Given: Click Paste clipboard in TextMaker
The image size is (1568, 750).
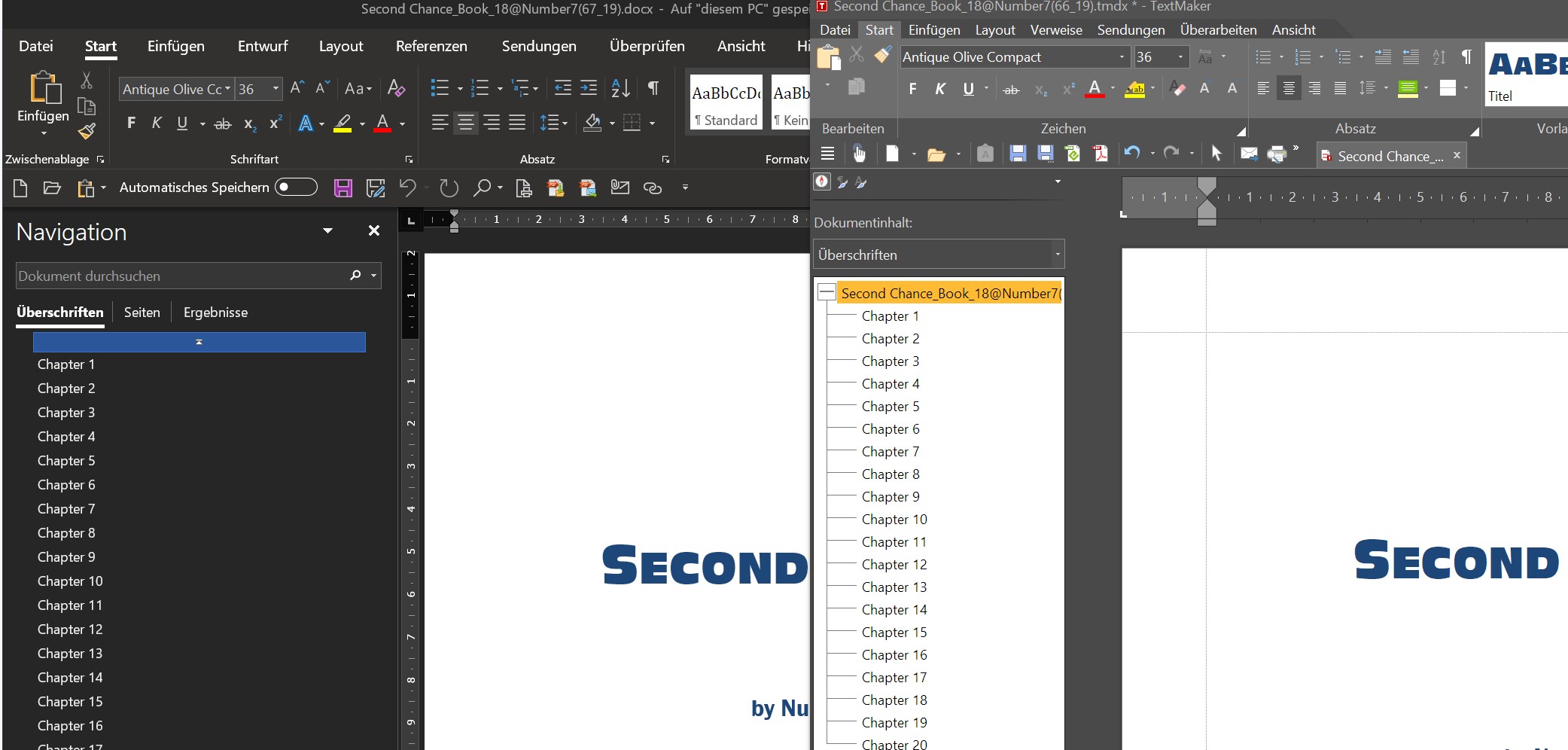Looking at the screenshot, I should tap(828, 57).
